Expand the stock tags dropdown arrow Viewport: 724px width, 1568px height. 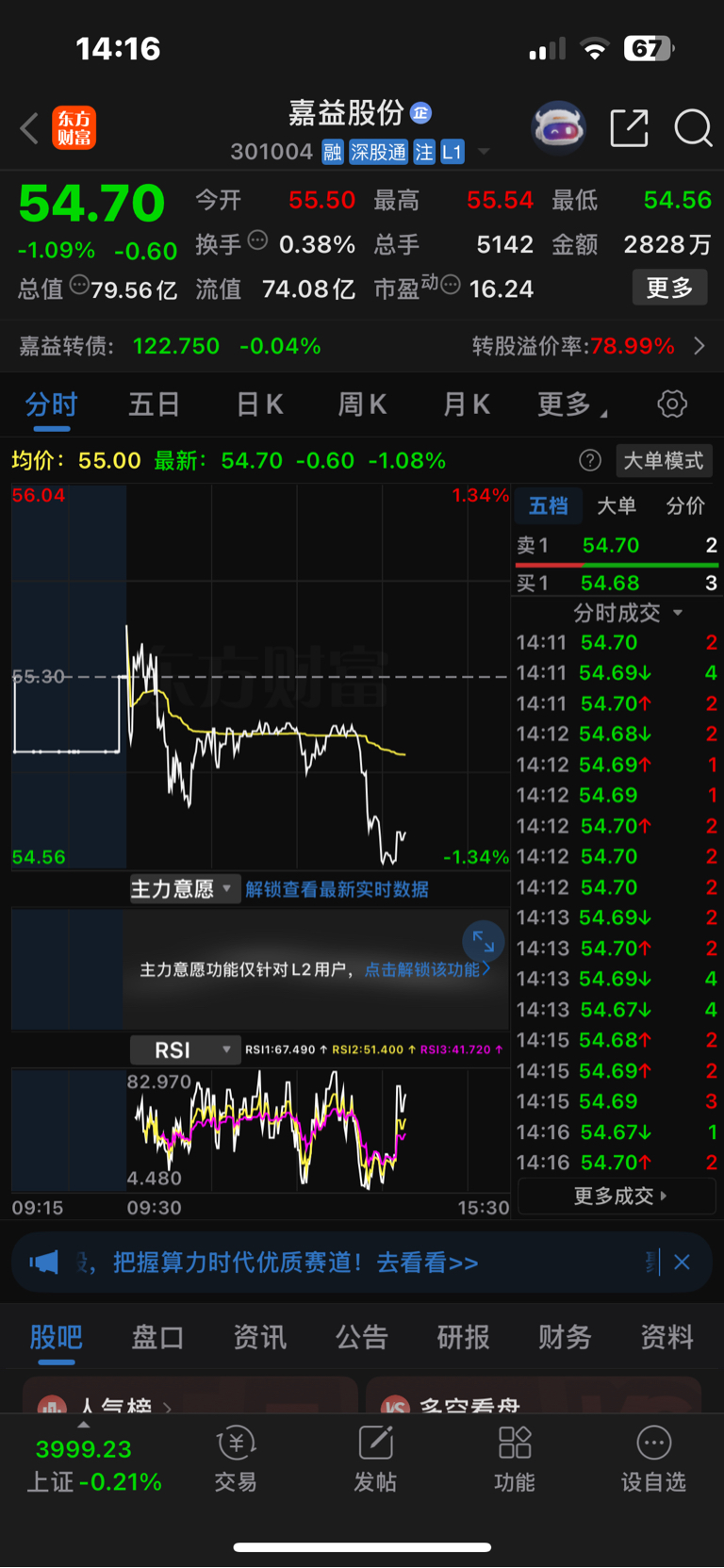(x=484, y=151)
